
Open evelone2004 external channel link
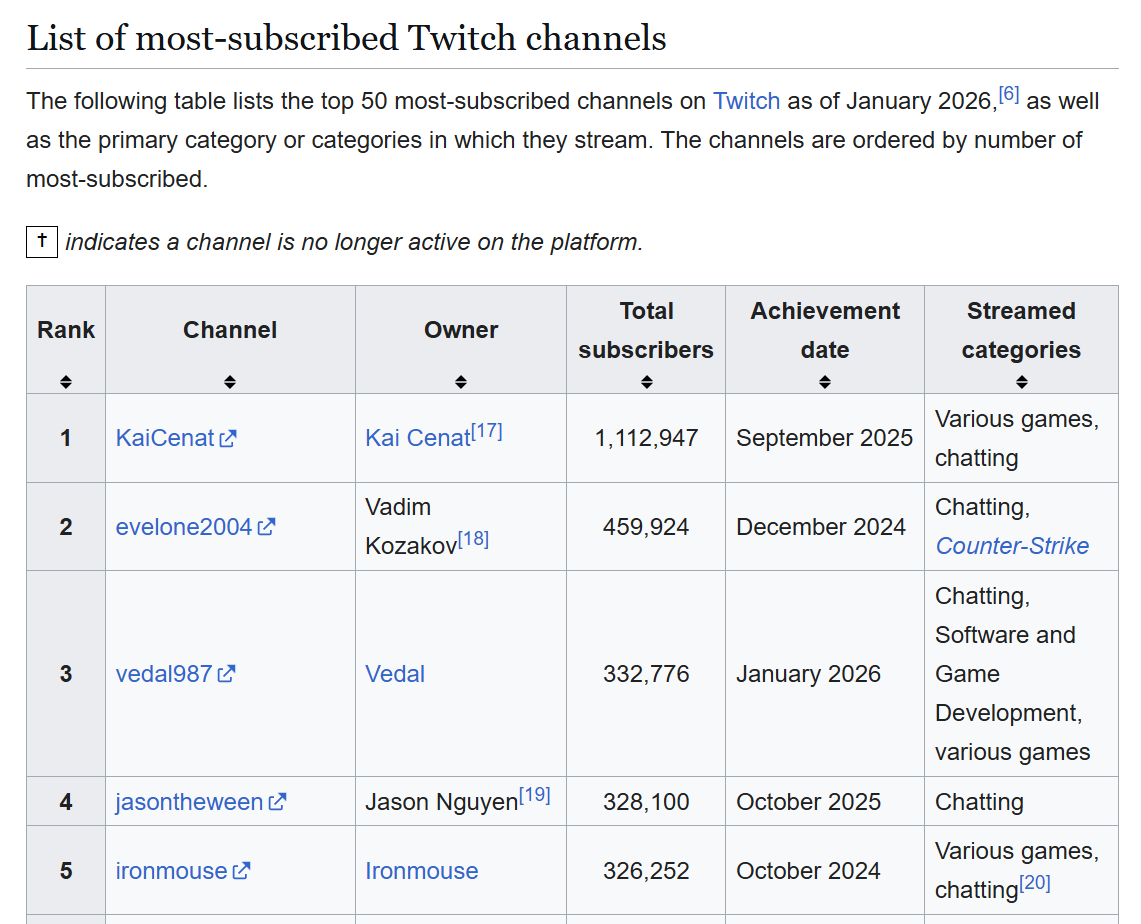click(x=195, y=527)
